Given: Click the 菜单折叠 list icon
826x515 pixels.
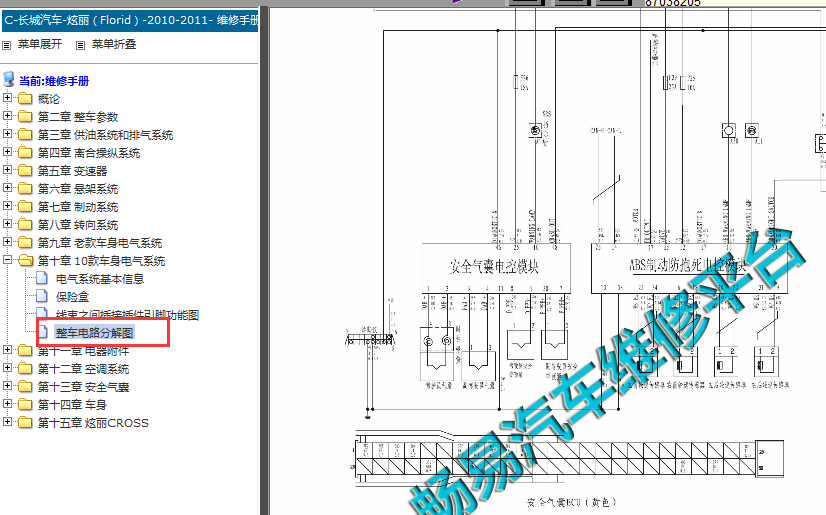Looking at the screenshot, I should point(80,45).
